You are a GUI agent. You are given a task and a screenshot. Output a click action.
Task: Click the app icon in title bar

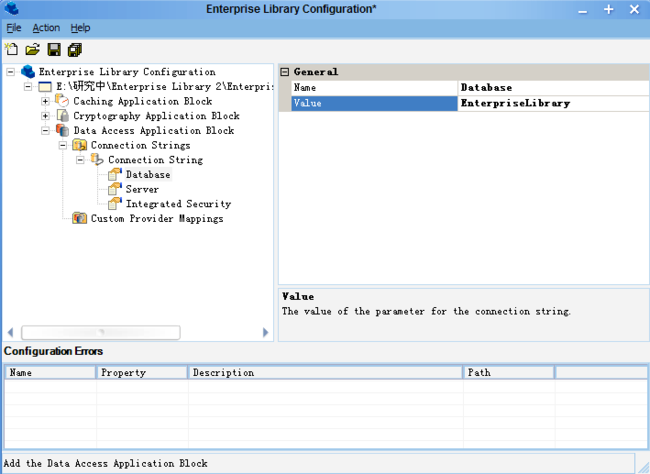coord(12,8)
